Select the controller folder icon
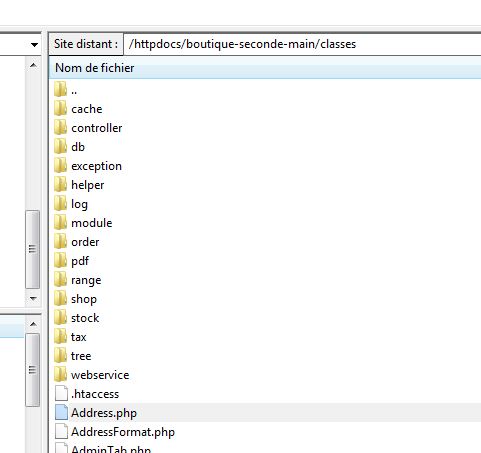Image resolution: width=481 pixels, height=453 pixels. point(61,128)
